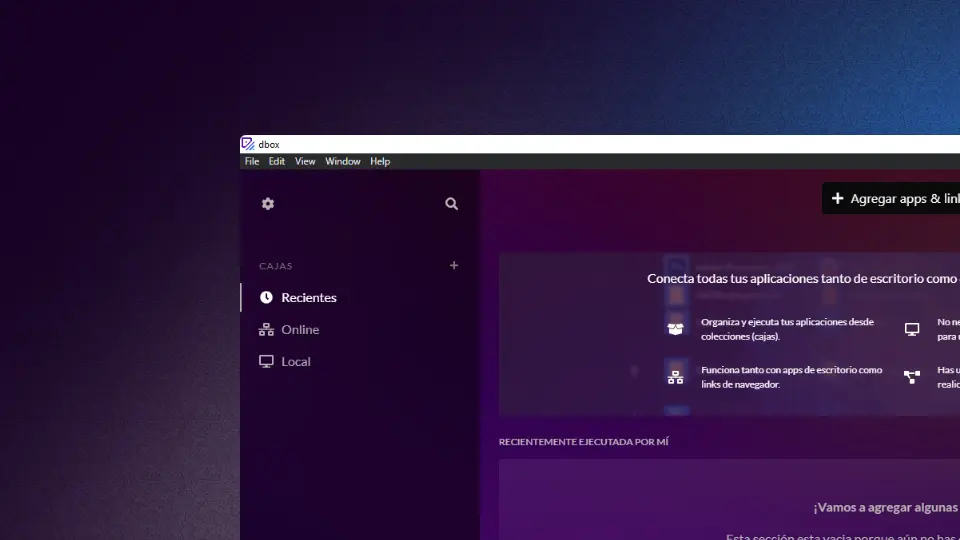Click the flow diagram icon in features panel

[x=912, y=377]
